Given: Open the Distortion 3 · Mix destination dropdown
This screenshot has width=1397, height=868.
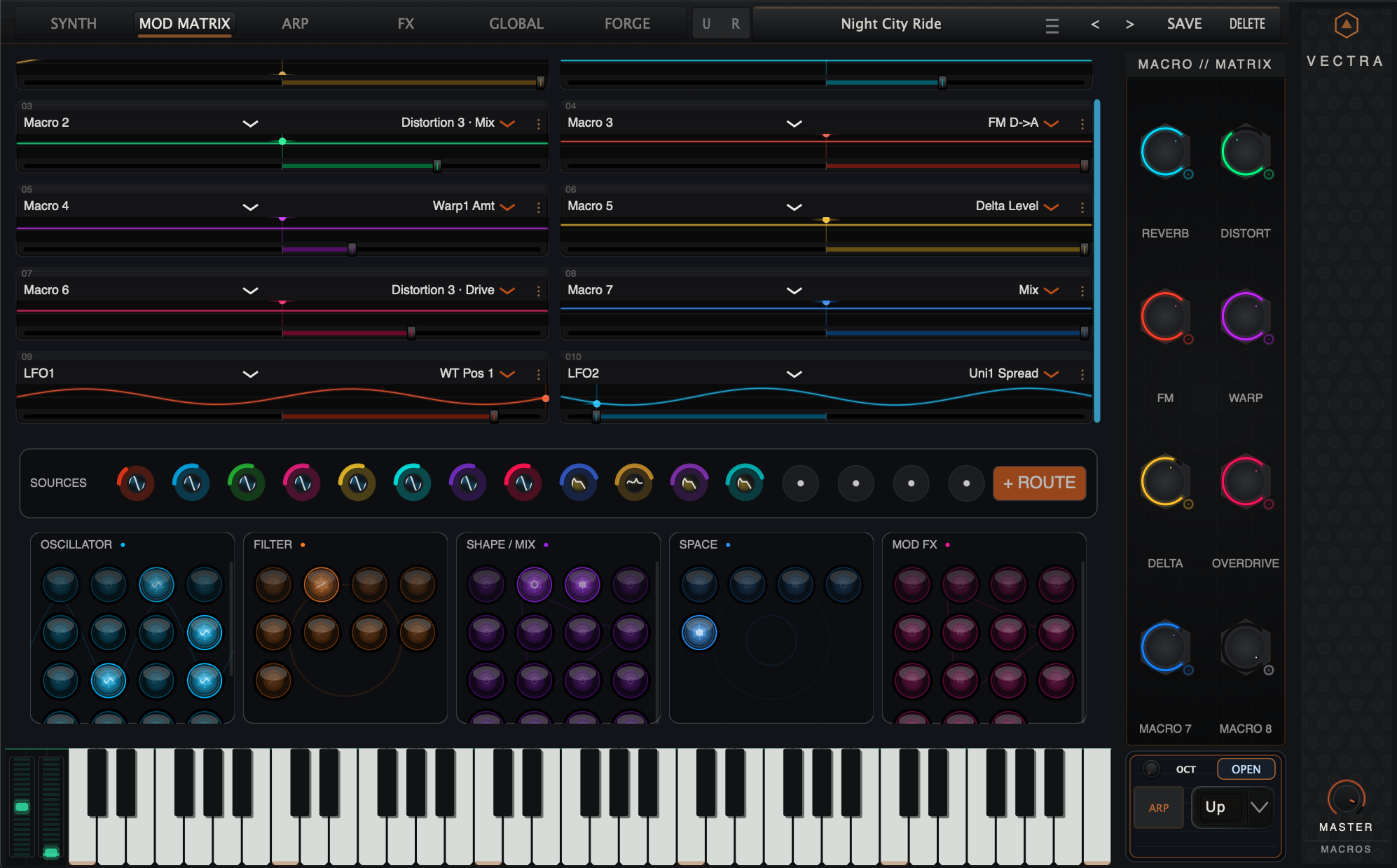Looking at the screenshot, I should 508,123.
